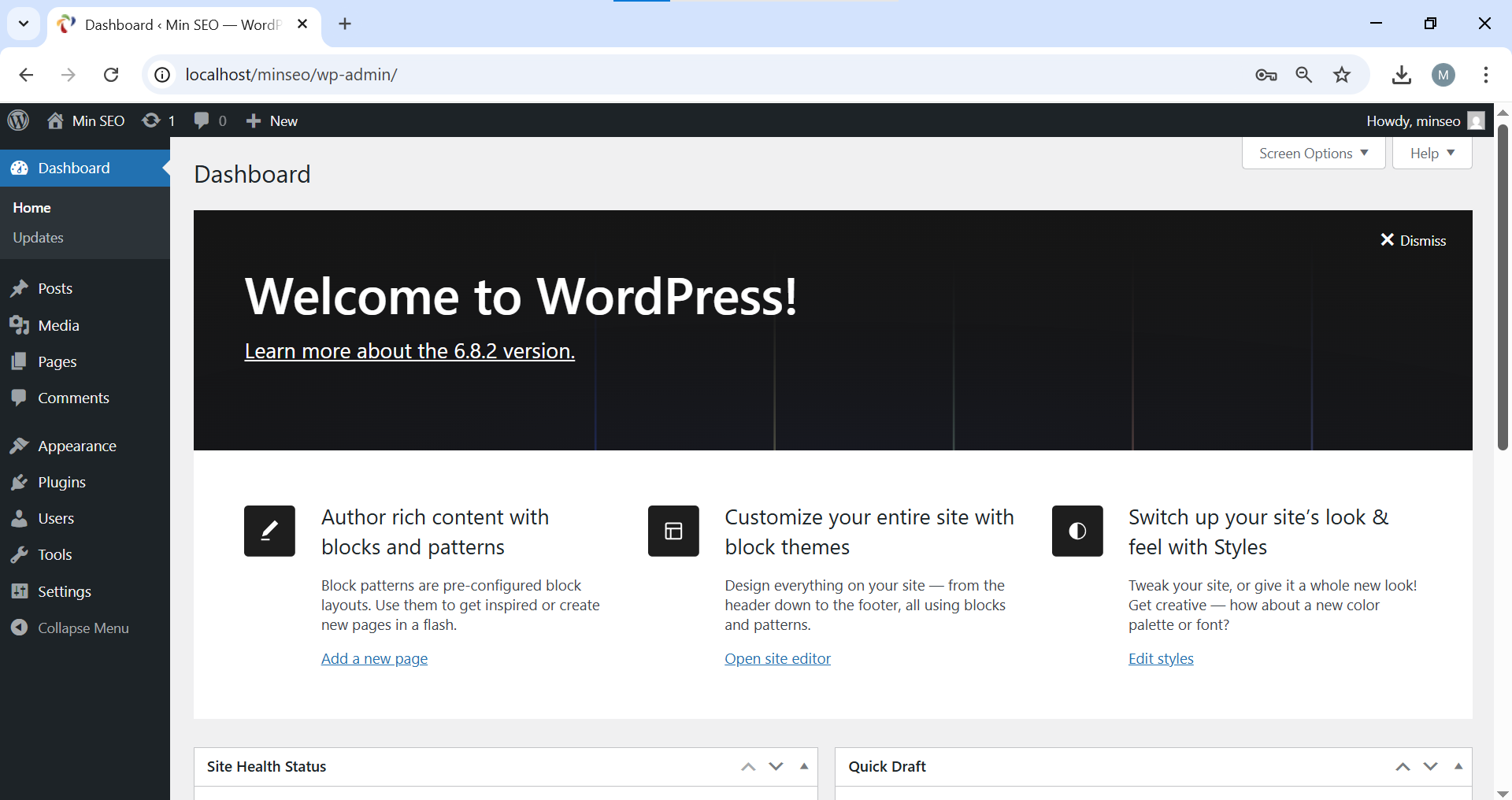Open the Plugins menu in sidebar
1512x800 pixels.
coord(61,482)
